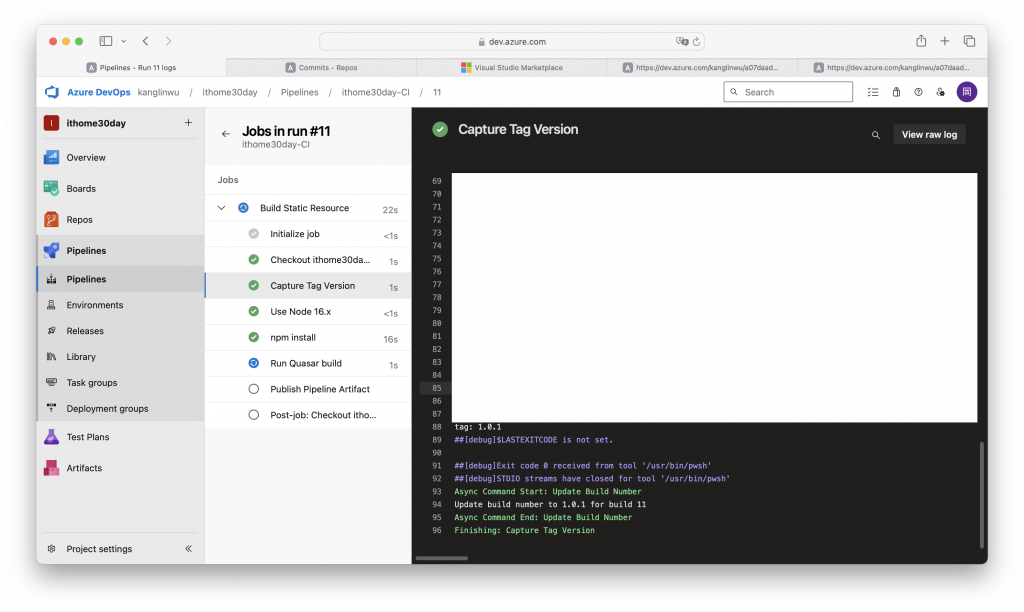Go forward in Safari history
Viewport: 1024px width, 612px height.
[168, 41]
